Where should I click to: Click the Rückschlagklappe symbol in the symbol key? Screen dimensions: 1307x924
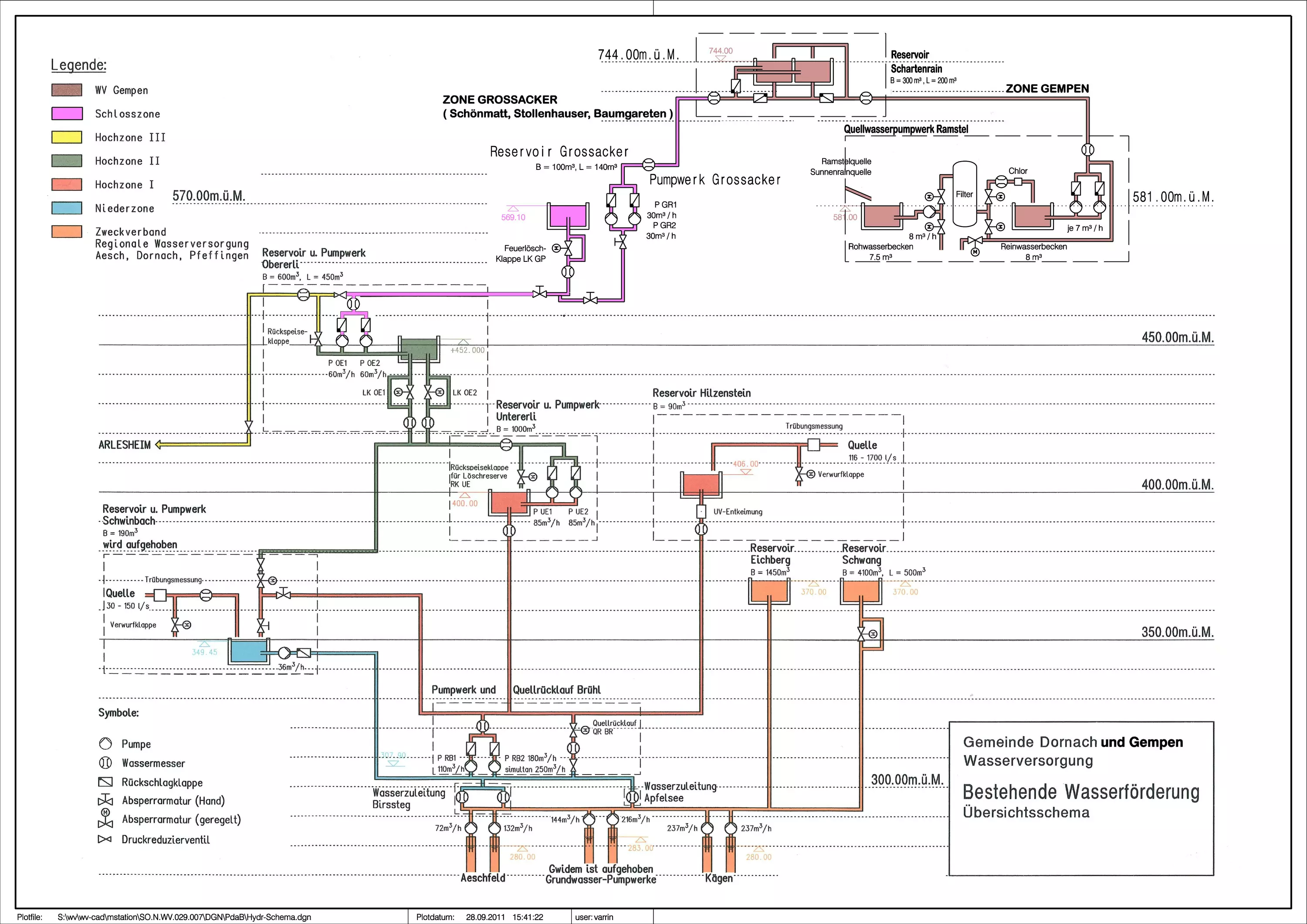(105, 782)
